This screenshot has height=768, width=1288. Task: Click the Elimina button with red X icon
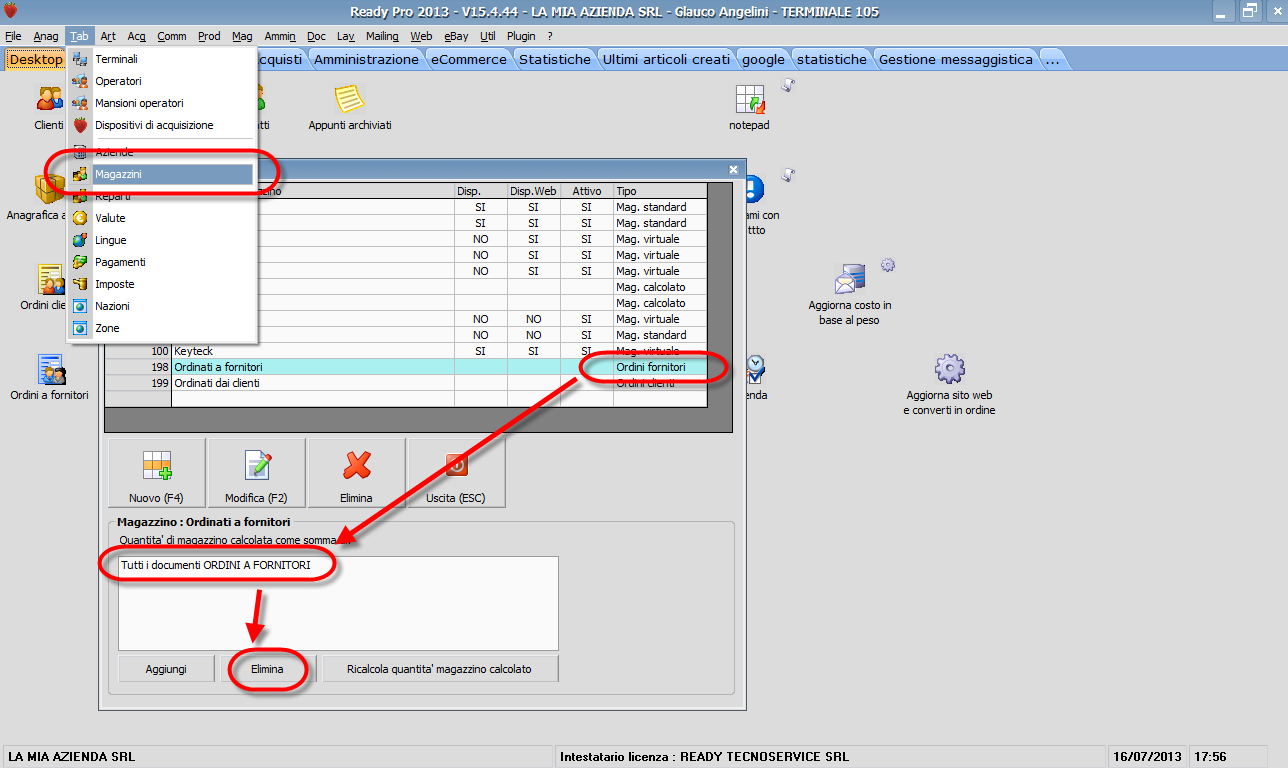357,473
